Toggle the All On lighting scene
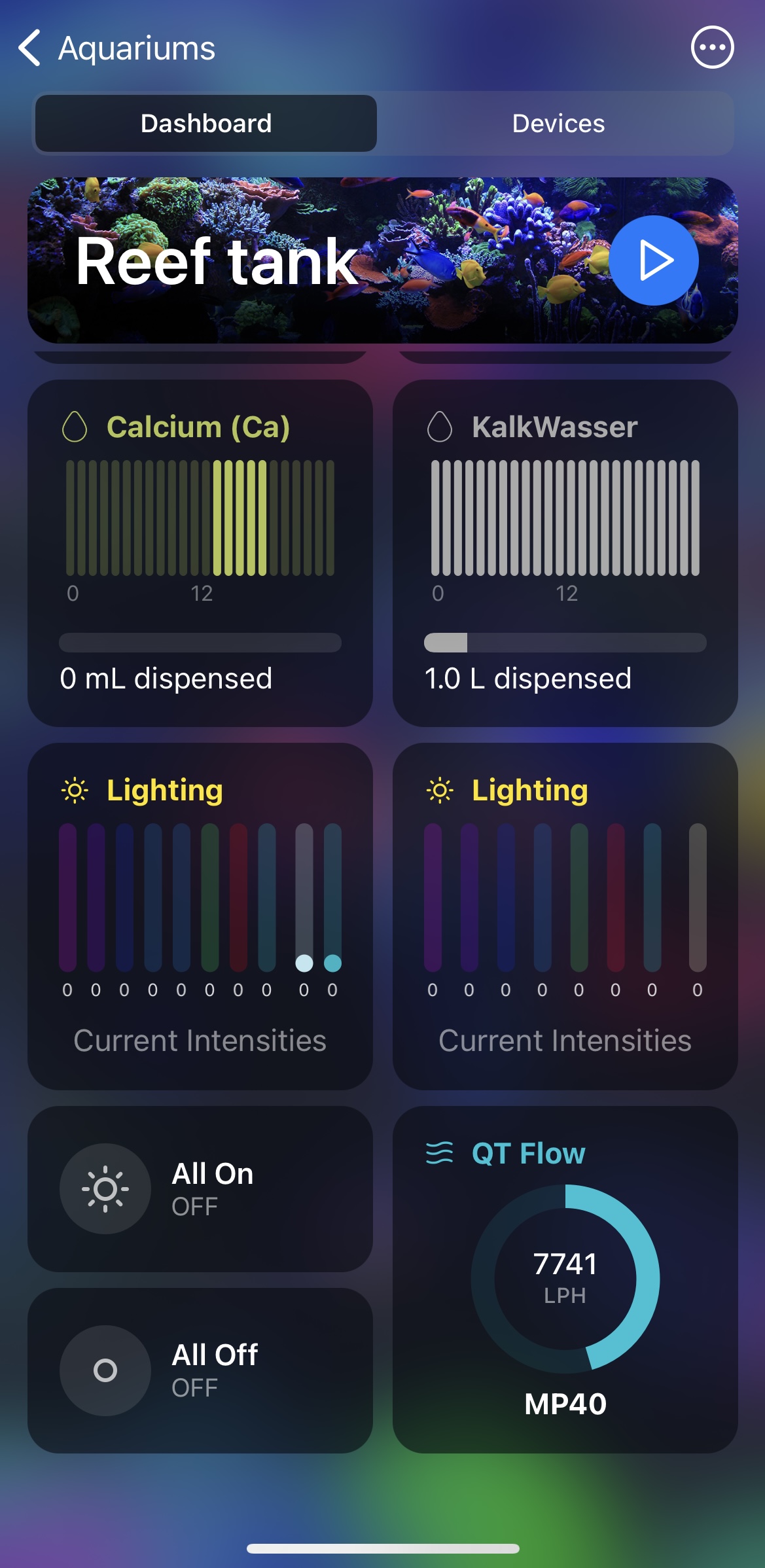The image size is (765, 1568). (x=105, y=1188)
